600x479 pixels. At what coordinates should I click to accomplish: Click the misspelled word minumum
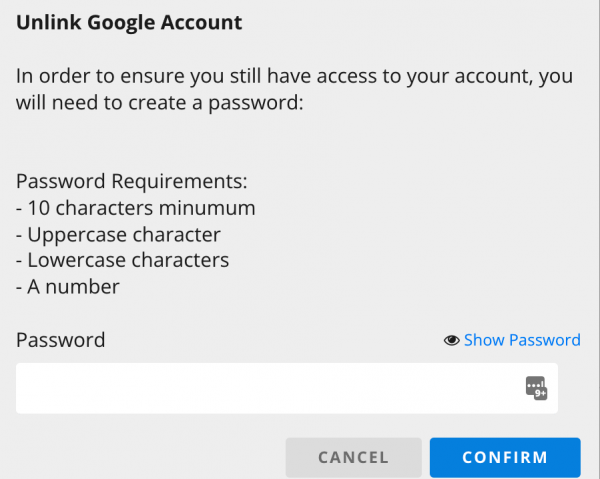(211, 208)
